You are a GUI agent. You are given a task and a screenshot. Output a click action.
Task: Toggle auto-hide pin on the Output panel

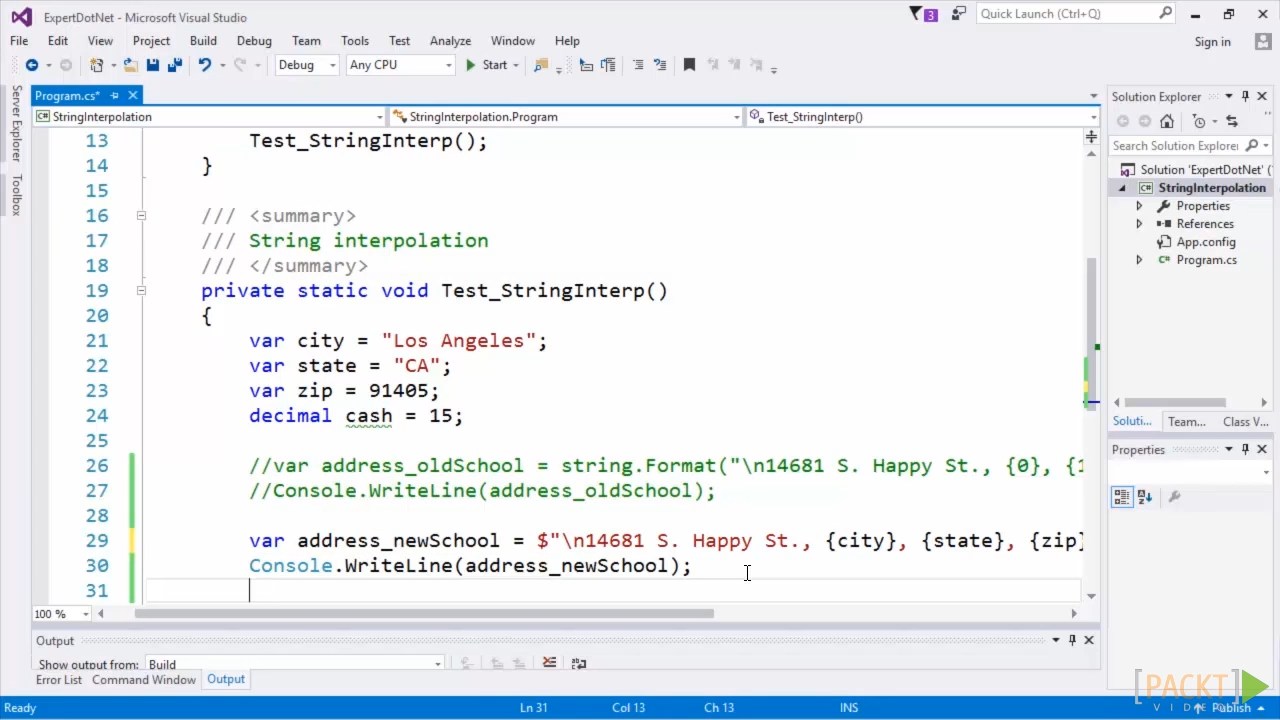point(1072,640)
